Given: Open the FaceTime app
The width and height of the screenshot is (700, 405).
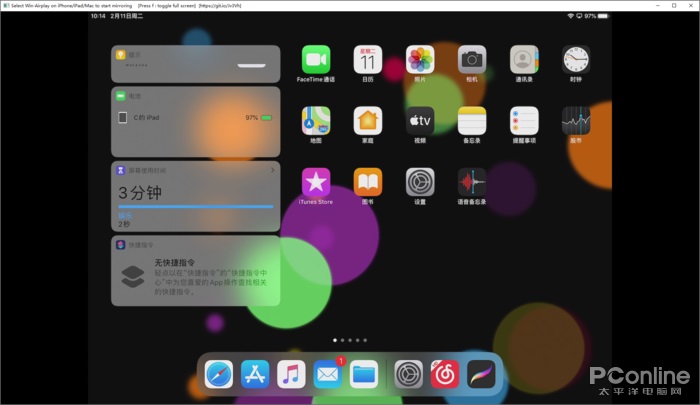Looking at the screenshot, I should pyautogui.click(x=316, y=59).
